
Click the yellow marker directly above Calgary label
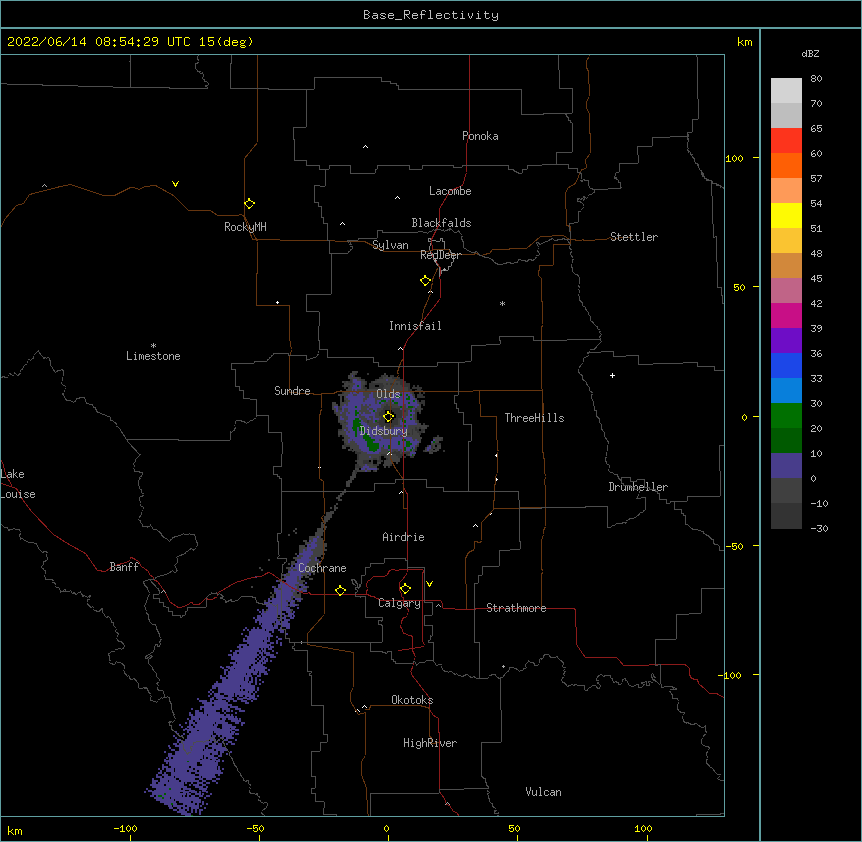click(x=405, y=589)
